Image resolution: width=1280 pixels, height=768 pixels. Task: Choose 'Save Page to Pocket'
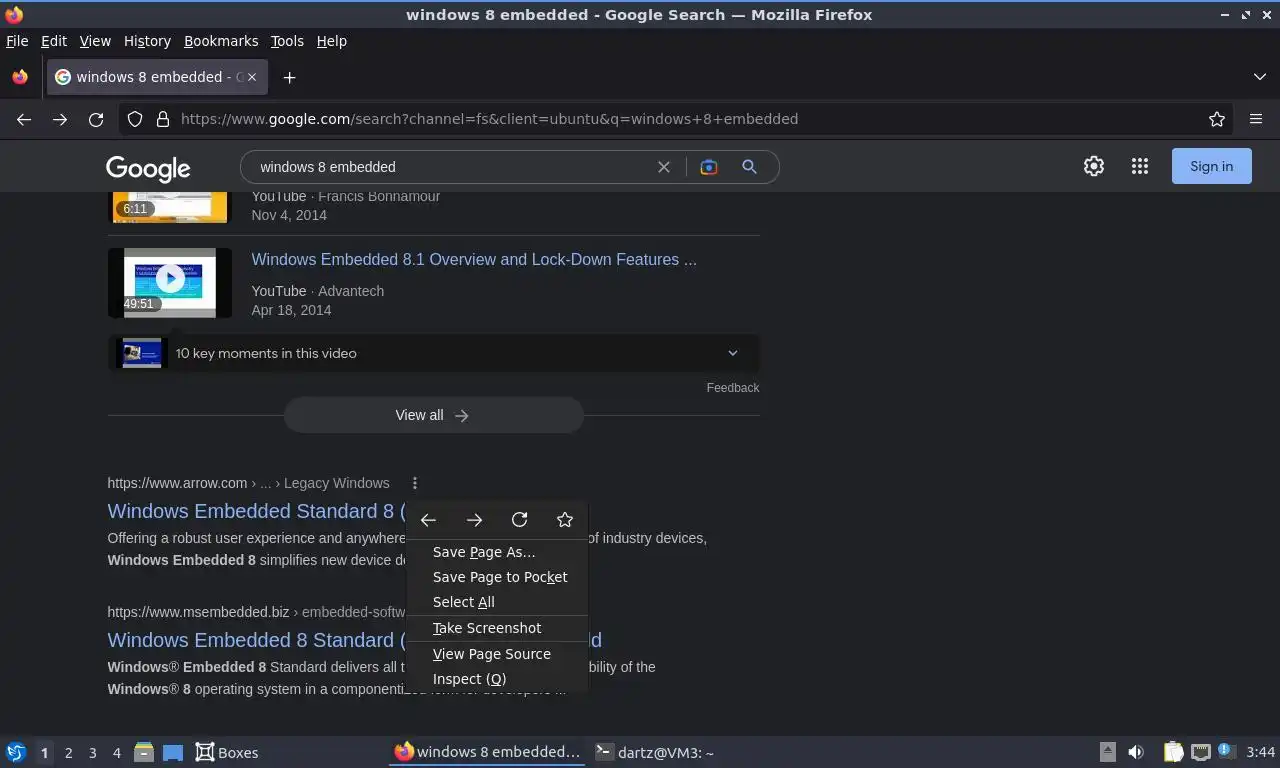pyautogui.click(x=497, y=577)
